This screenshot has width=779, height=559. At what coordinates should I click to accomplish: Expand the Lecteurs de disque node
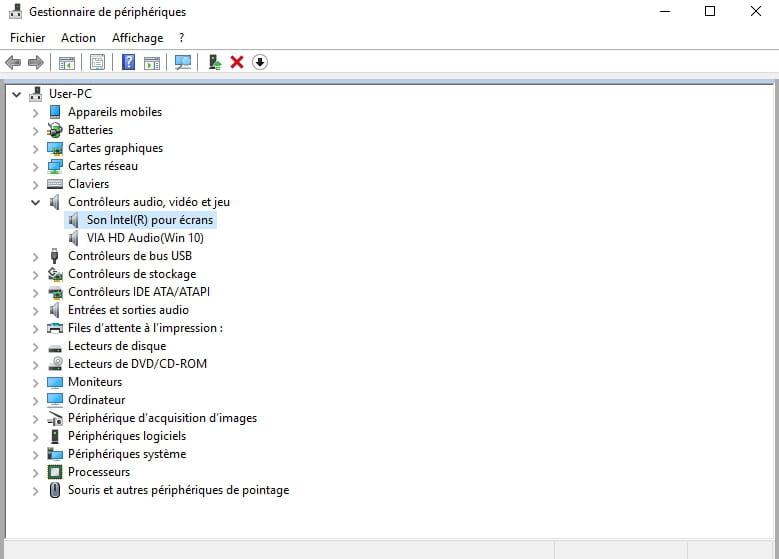click(x=36, y=347)
